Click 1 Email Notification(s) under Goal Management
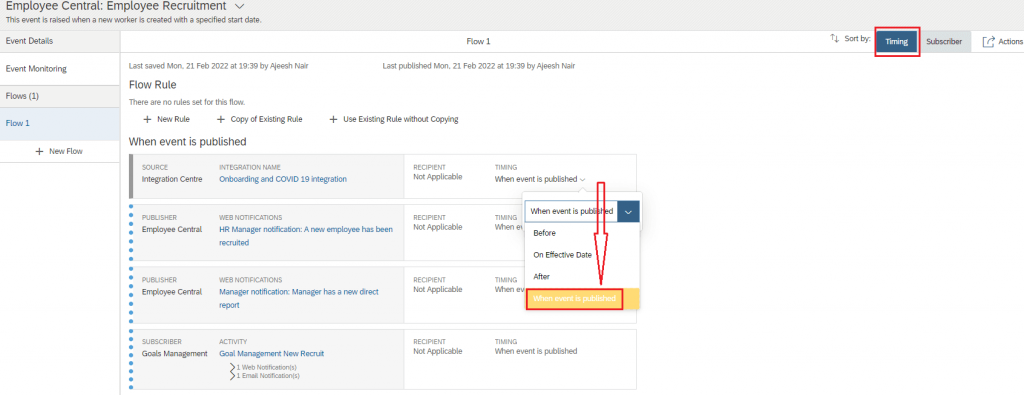Screen dimensions: 1024x395 point(267,375)
